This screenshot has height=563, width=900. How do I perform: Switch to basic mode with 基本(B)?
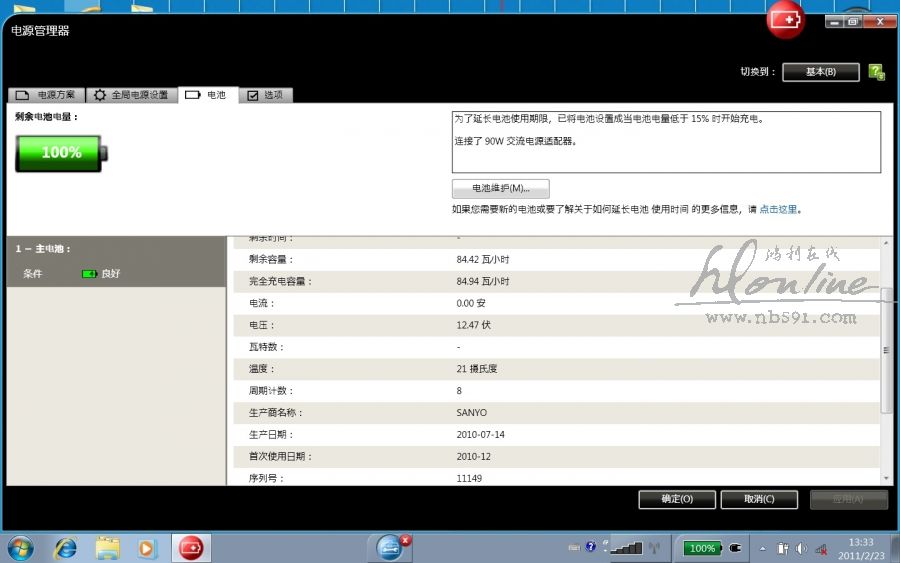tap(820, 72)
